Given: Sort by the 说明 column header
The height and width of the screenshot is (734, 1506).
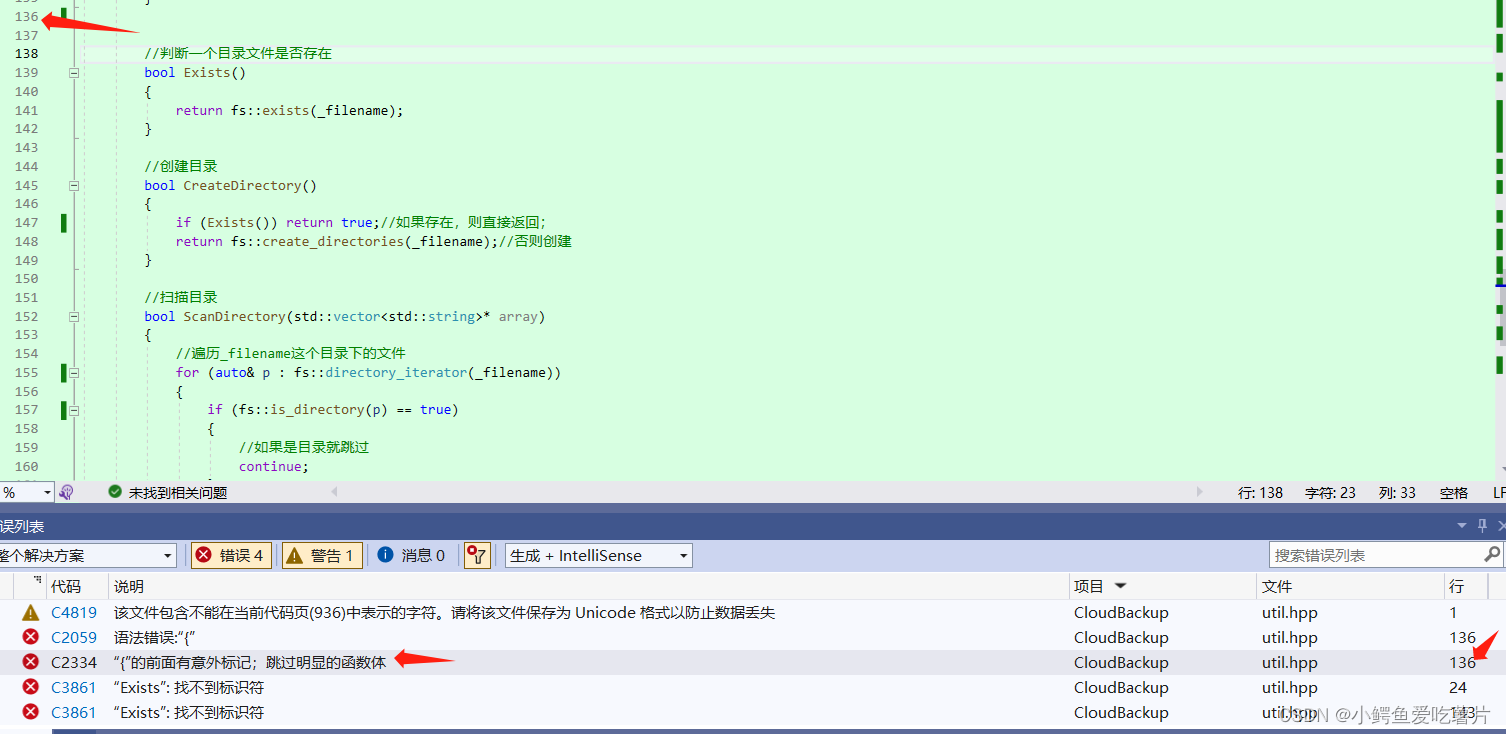Looking at the screenshot, I should (129, 586).
